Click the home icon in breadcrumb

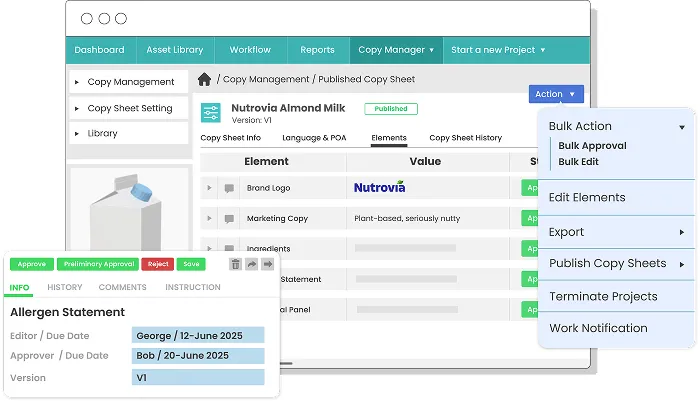(204, 80)
